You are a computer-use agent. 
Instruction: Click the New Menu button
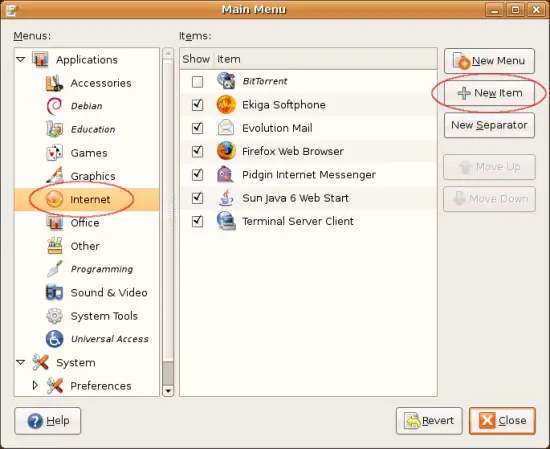pyautogui.click(x=489, y=61)
